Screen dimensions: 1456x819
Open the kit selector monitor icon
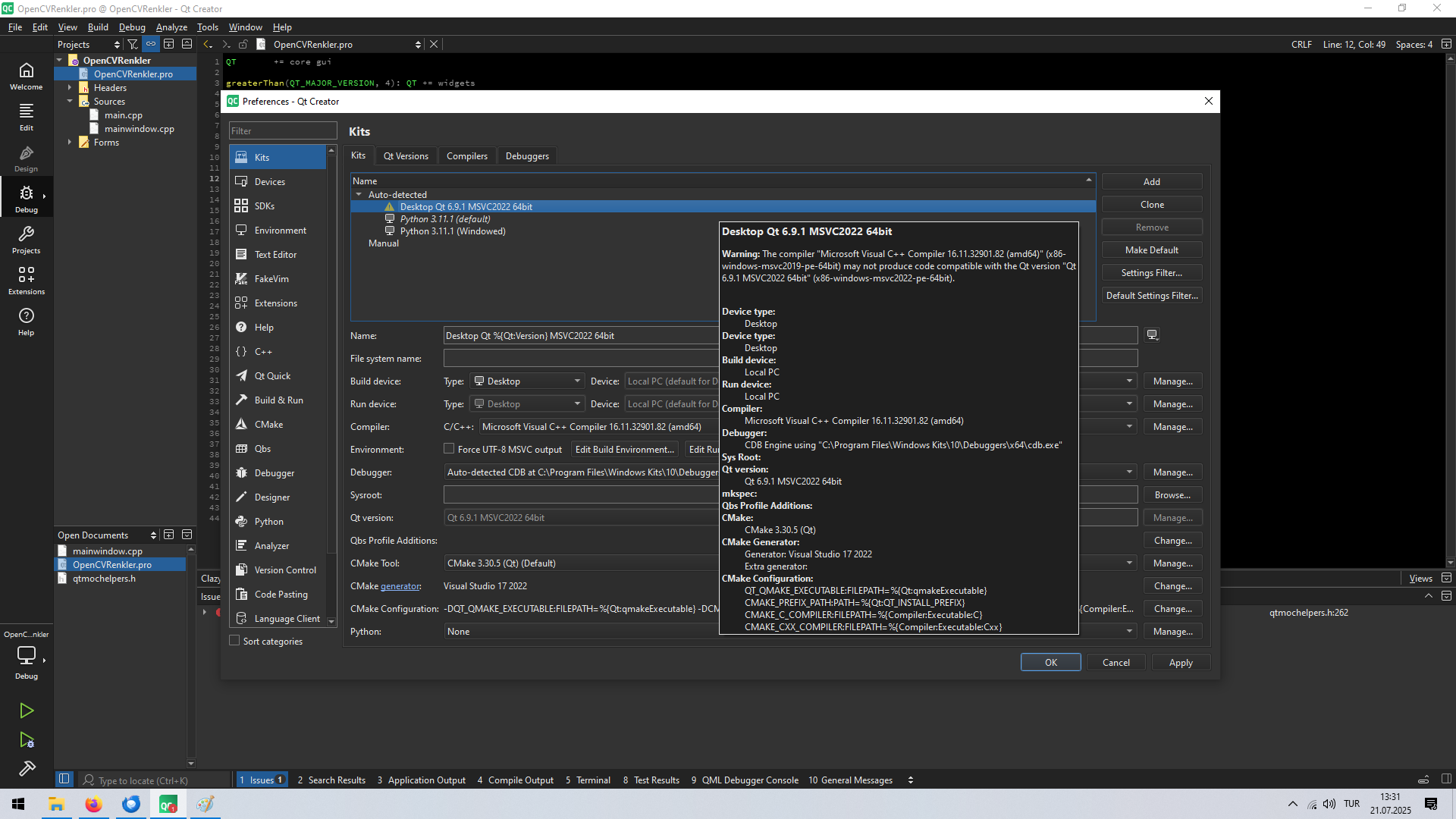click(x=27, y=656)
